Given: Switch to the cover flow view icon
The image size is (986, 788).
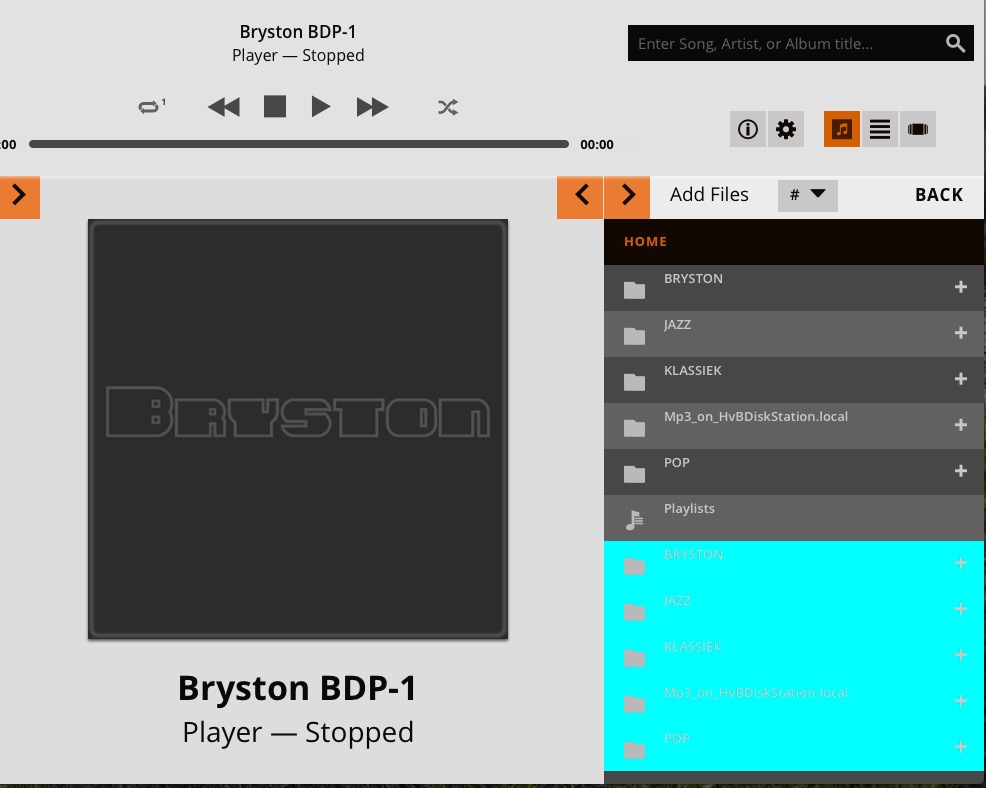Looking at the screenshot, I should pyautogui.click(x=917, y=130).
